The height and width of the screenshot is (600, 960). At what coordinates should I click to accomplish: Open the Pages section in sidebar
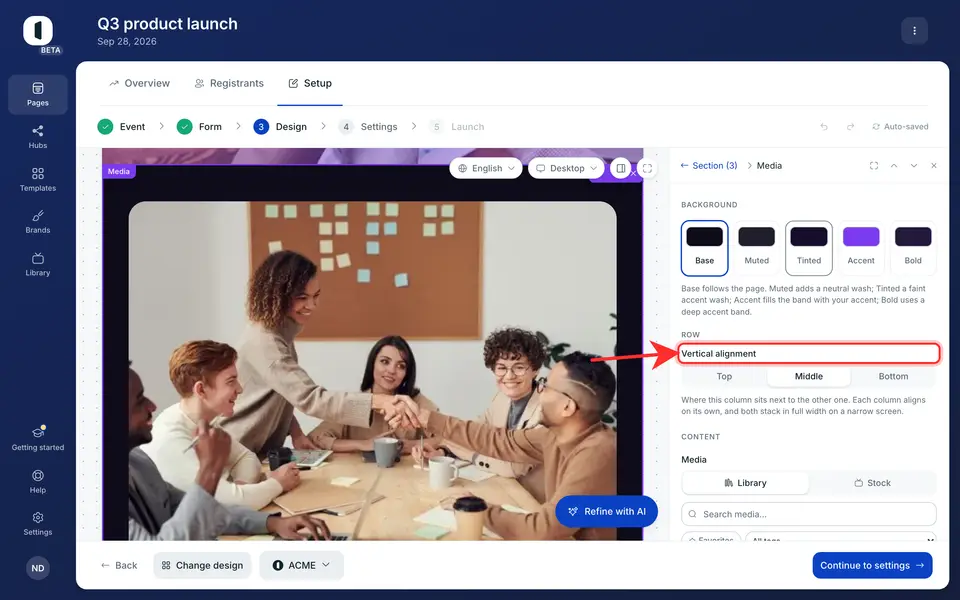[x=38, y=94]
